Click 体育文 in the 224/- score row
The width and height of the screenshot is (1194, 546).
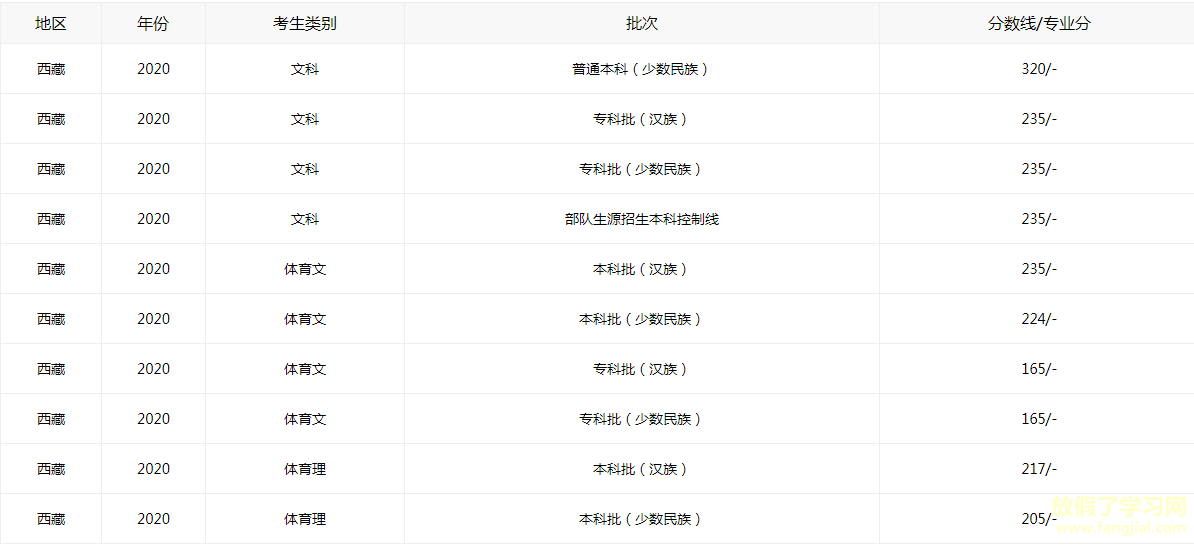[305, 319]
